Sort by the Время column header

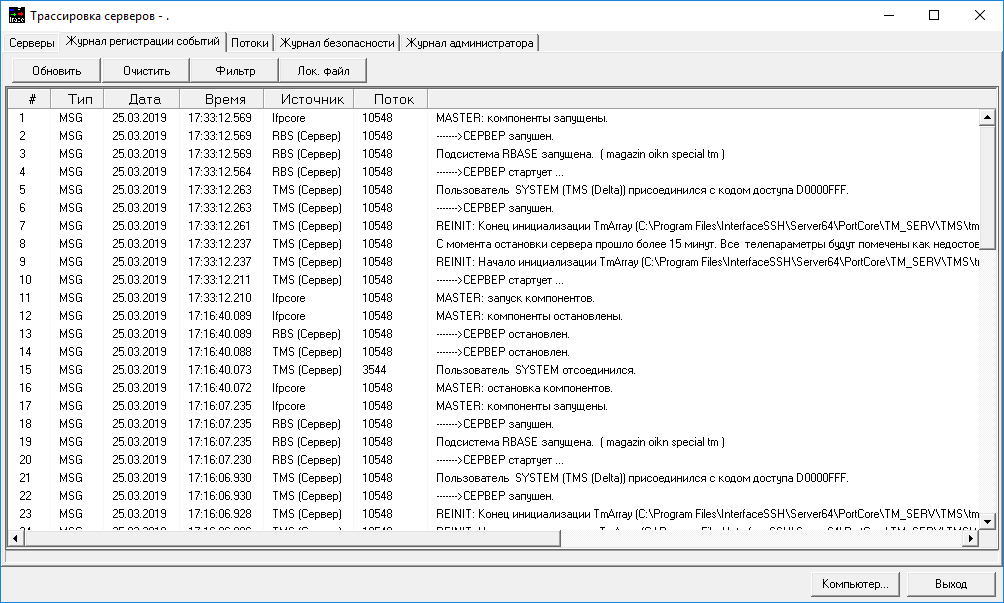(x=221, y=99)
